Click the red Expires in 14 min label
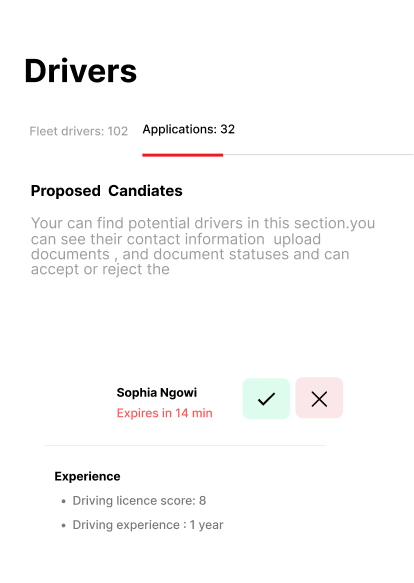 click(164, 413)
